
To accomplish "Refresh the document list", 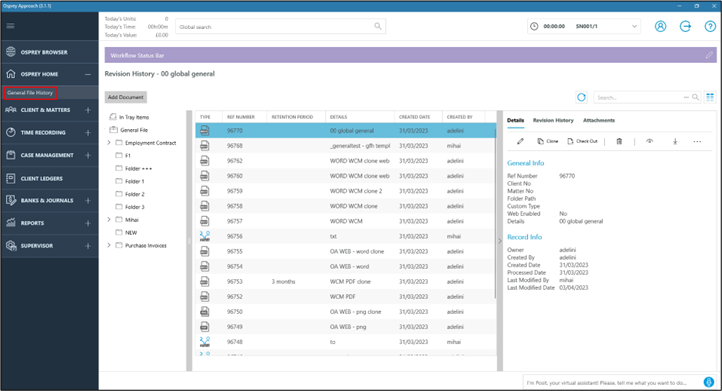I will [581, 97].
